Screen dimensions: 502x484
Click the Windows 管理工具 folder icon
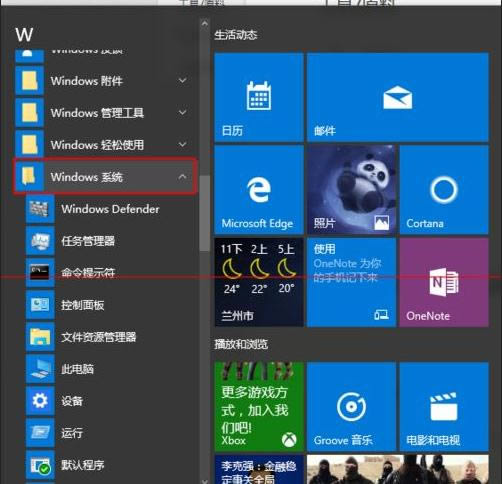[x=29, y=113]
